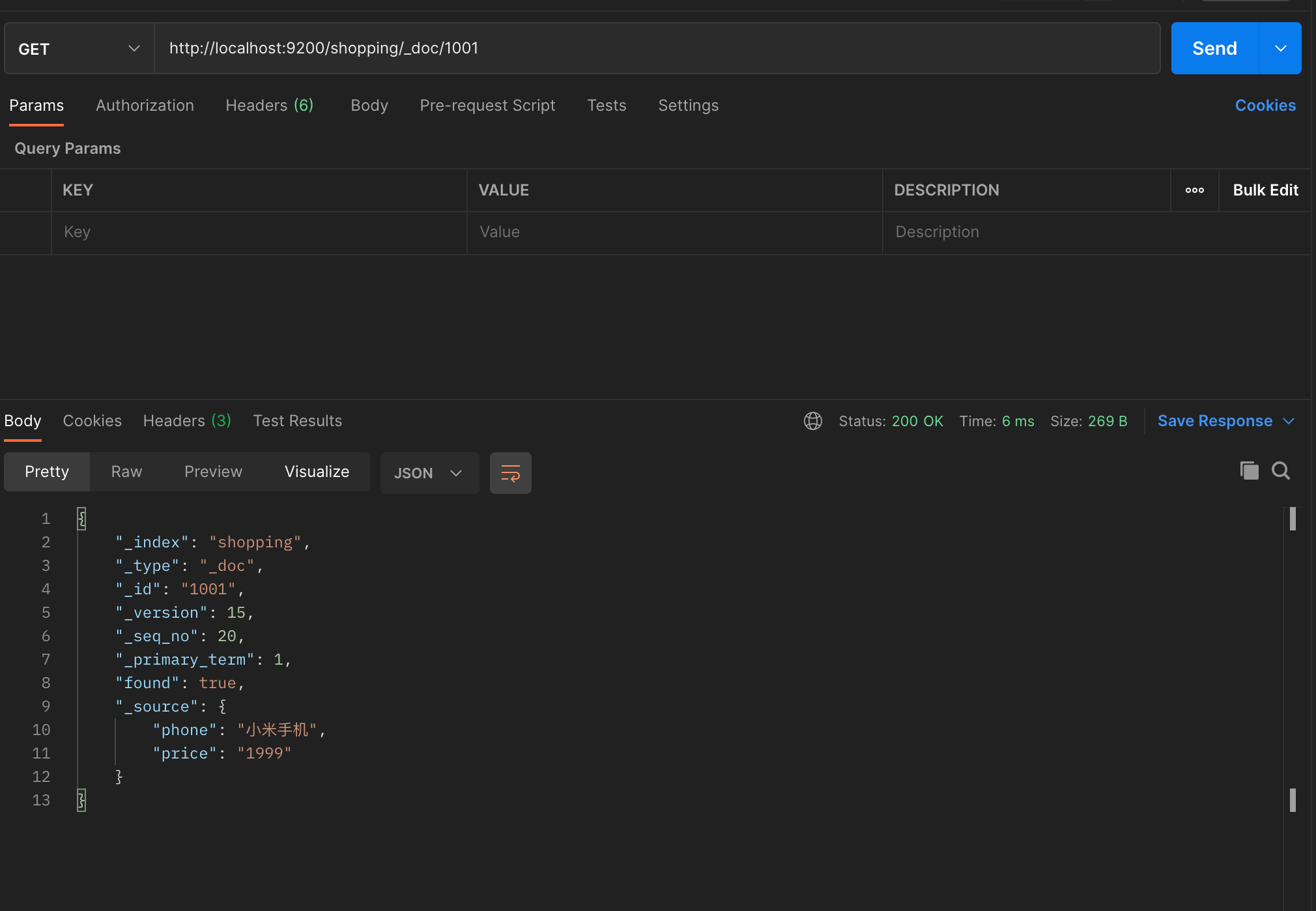1316x911 pixels.
Task: Click the "_primary_term" key
Action: (x=185, y=659)
